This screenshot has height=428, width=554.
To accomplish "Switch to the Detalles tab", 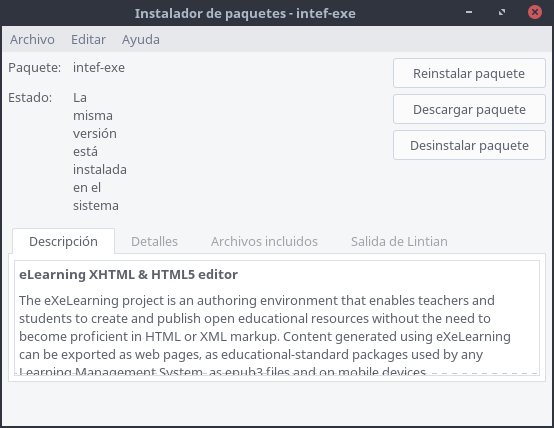I will click(154, 241).
